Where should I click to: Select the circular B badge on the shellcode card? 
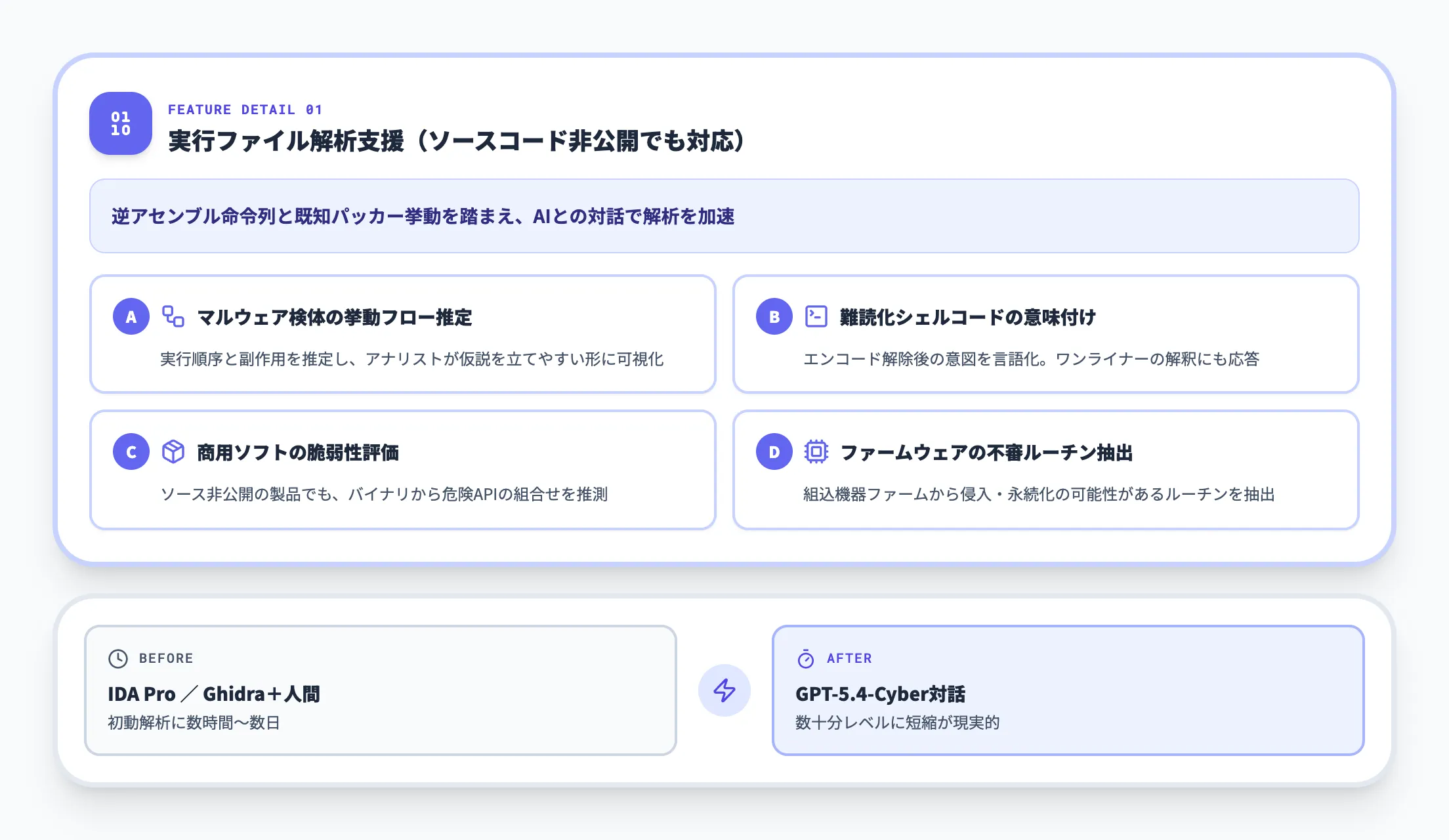click(774, 317)
